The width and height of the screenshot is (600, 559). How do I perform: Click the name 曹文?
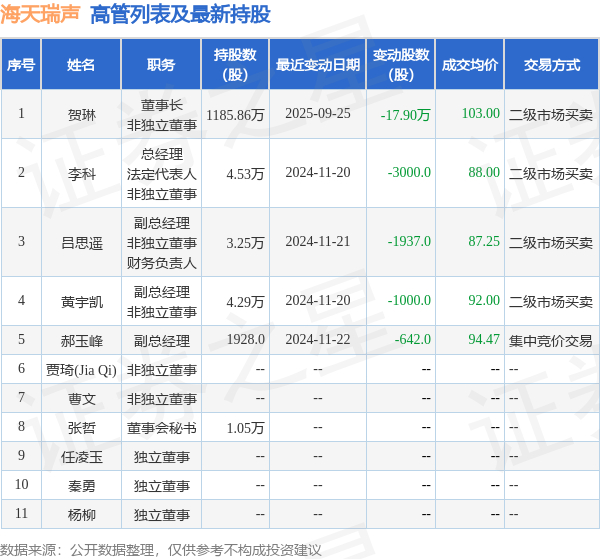click(x=82, y=399)
